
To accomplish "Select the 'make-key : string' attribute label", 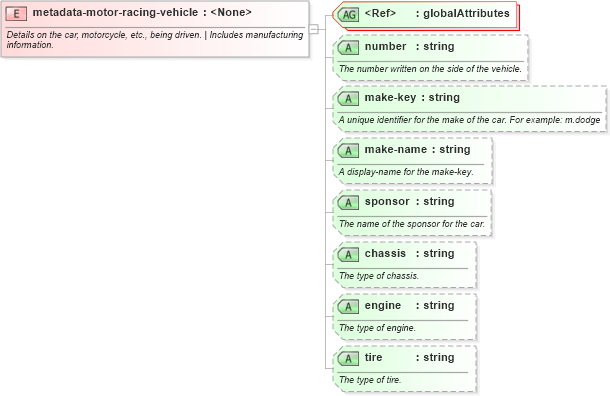I will [412, 97].
